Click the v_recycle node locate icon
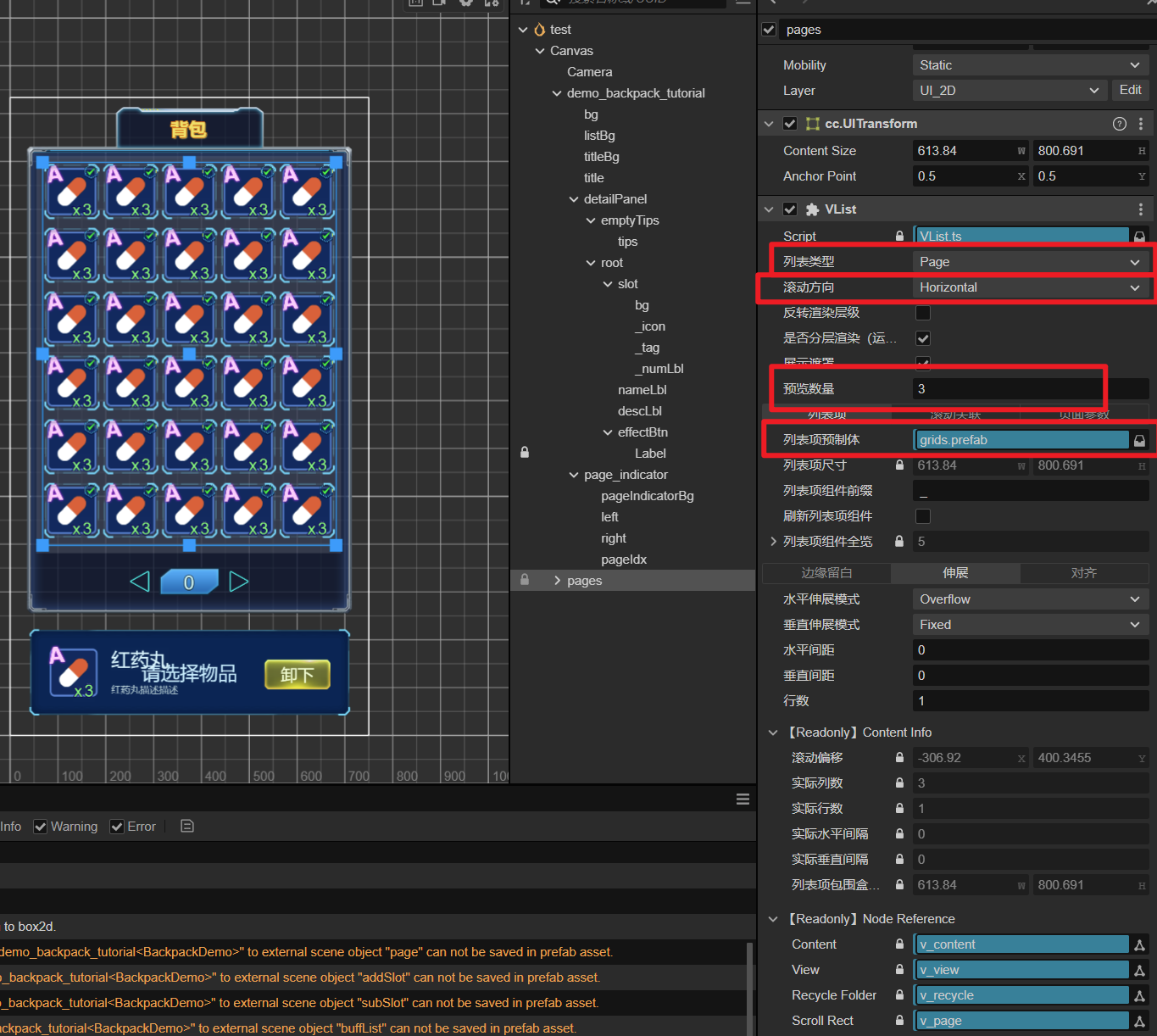The height and width of the screenshot is (1036, 1157). (x=1139, y=995)
